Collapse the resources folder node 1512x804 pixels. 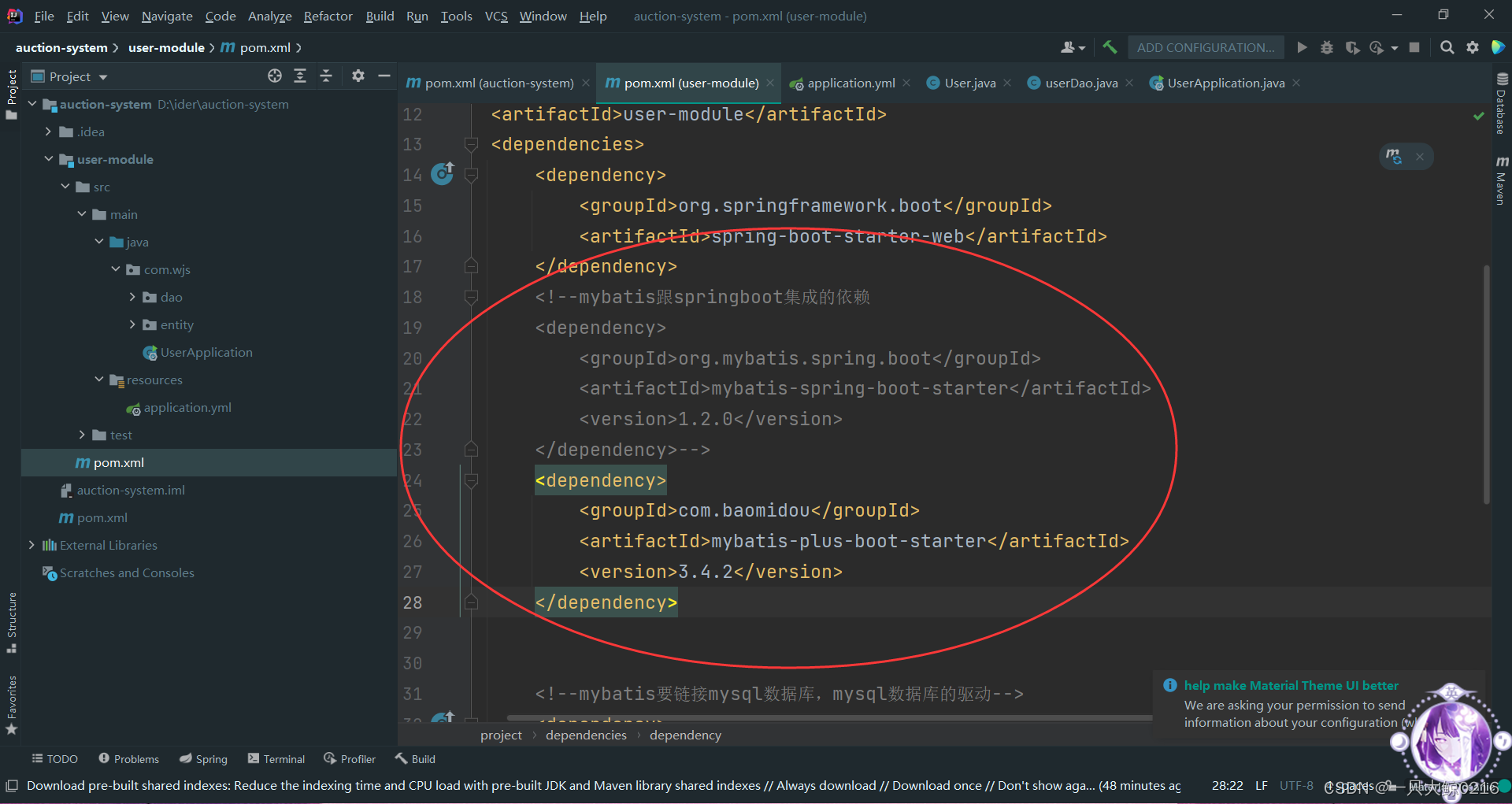(99, 380)
